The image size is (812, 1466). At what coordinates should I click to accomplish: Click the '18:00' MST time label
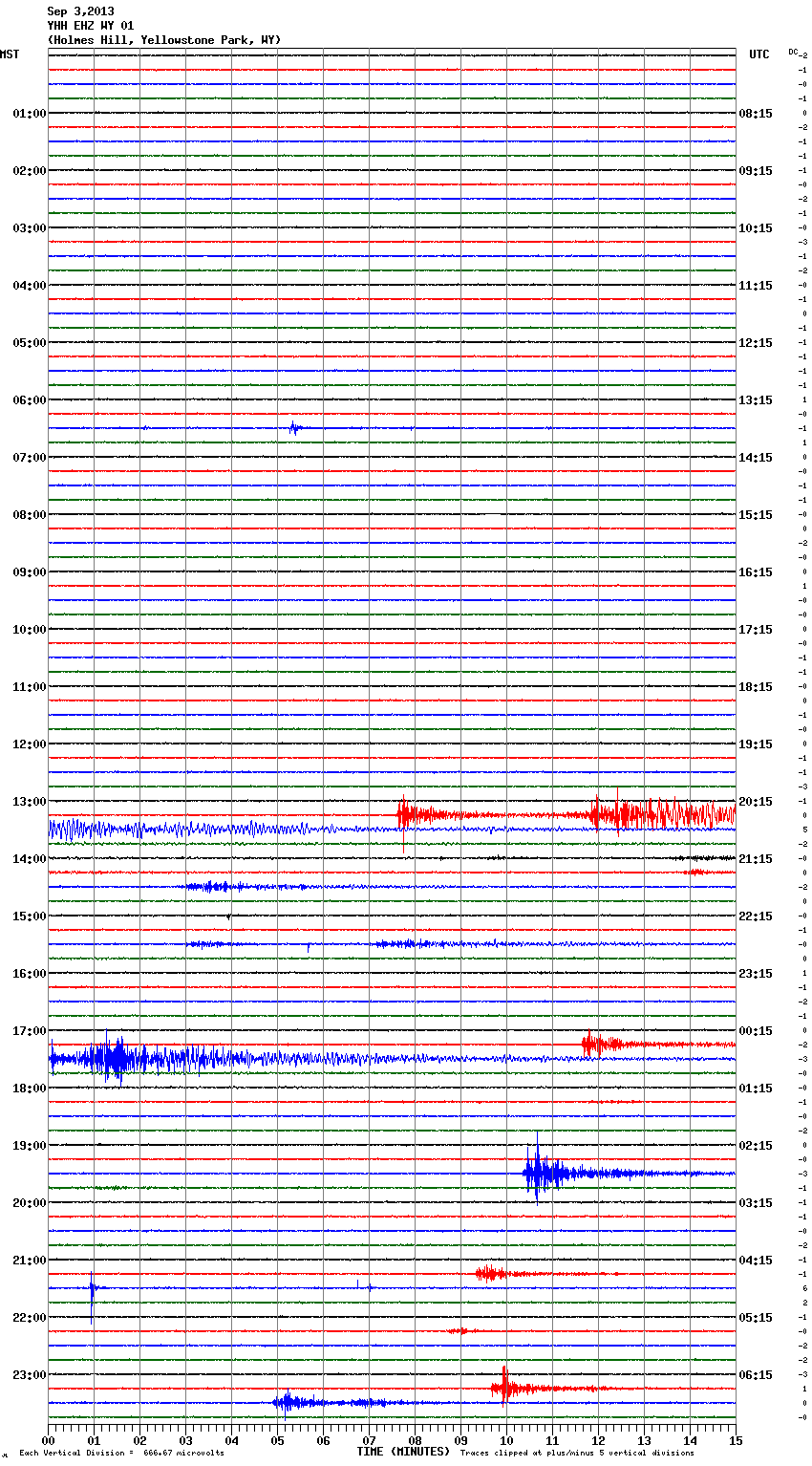point(30,1089)
